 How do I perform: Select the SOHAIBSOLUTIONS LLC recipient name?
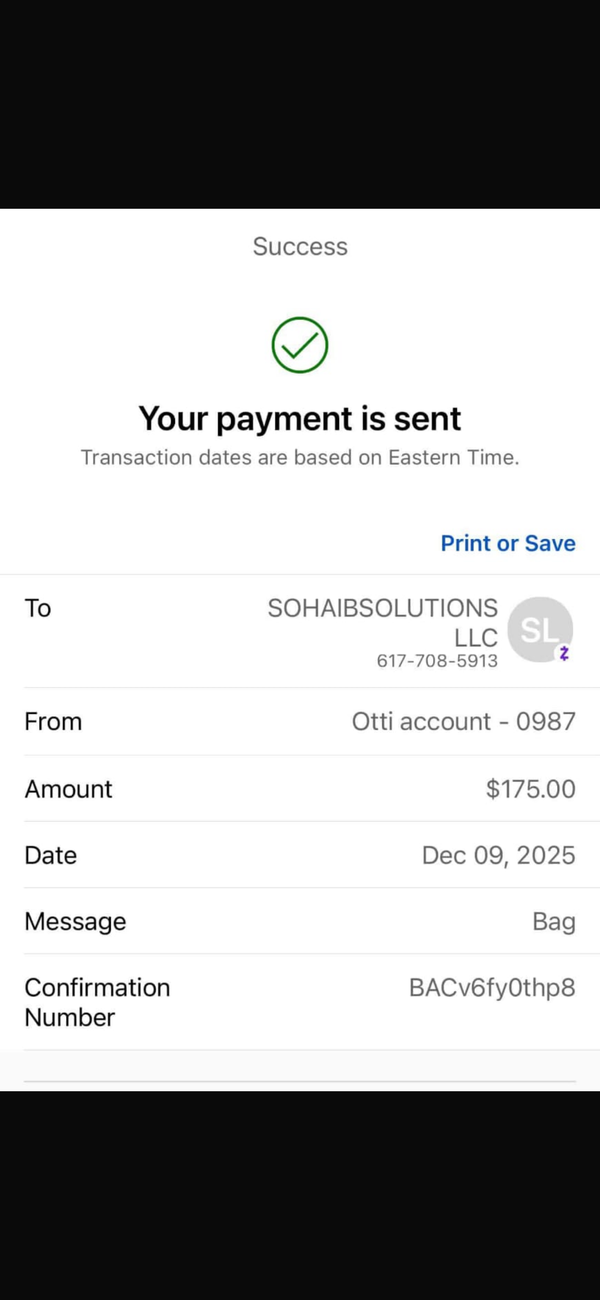point(383,623)
